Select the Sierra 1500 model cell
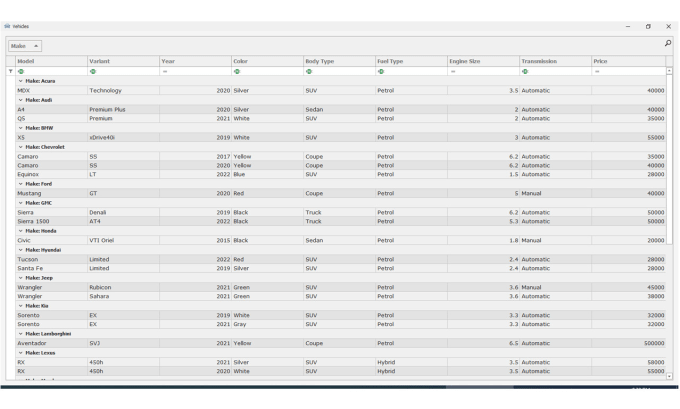680x409 pixels. tap(51, 221)
